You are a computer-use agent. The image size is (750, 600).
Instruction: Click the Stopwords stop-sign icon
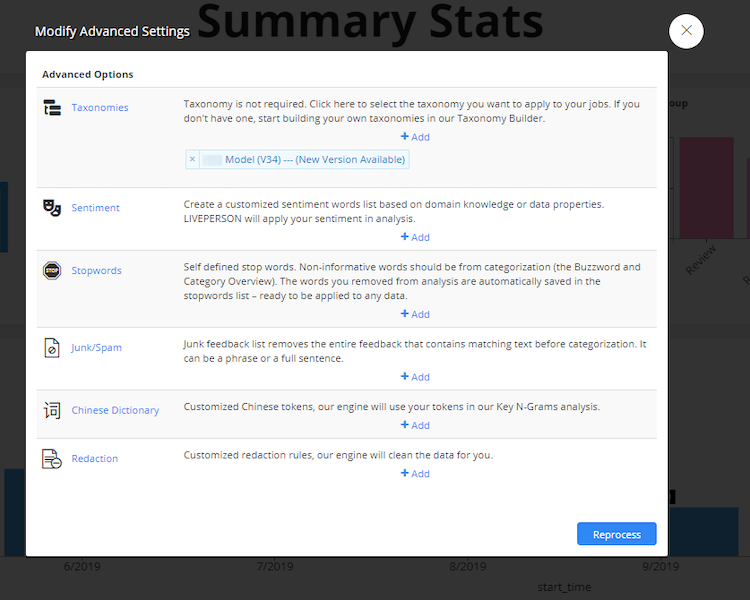pos(52,271)
